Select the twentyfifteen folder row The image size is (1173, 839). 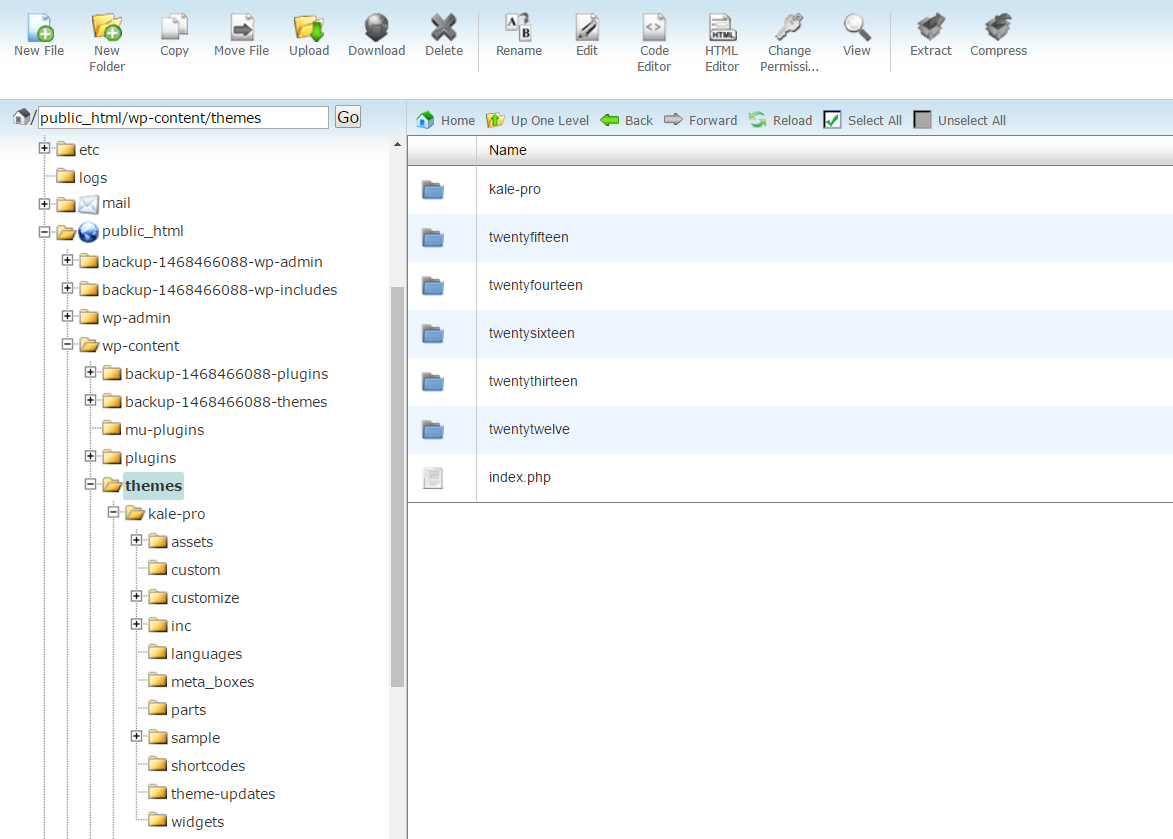pyautogui.click(x=790, y=238)
